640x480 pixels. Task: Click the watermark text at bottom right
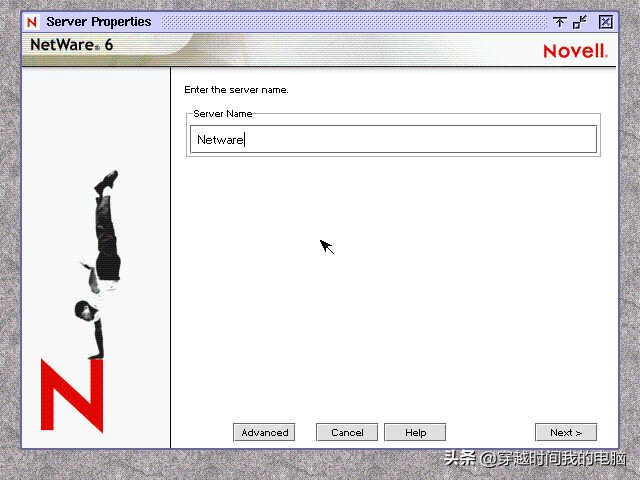535,459
